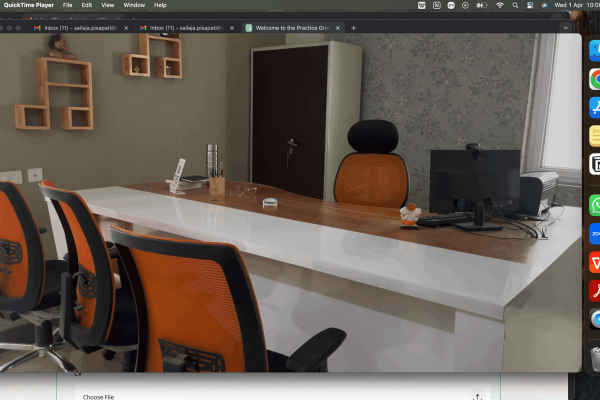Open the File menu
The image size is (600, 400).
[67, 5]
